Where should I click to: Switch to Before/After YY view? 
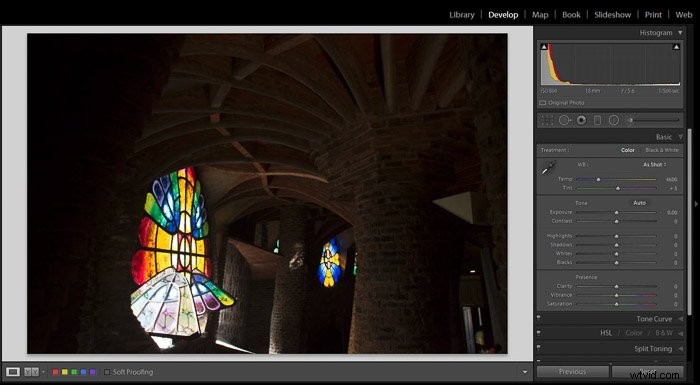click(x=31, y=372)
